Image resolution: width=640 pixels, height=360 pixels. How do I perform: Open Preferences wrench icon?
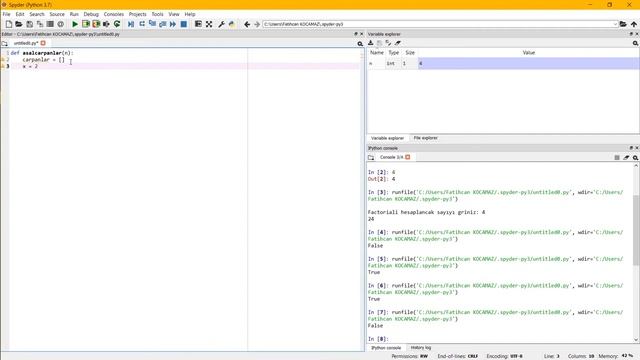[221, 24]
